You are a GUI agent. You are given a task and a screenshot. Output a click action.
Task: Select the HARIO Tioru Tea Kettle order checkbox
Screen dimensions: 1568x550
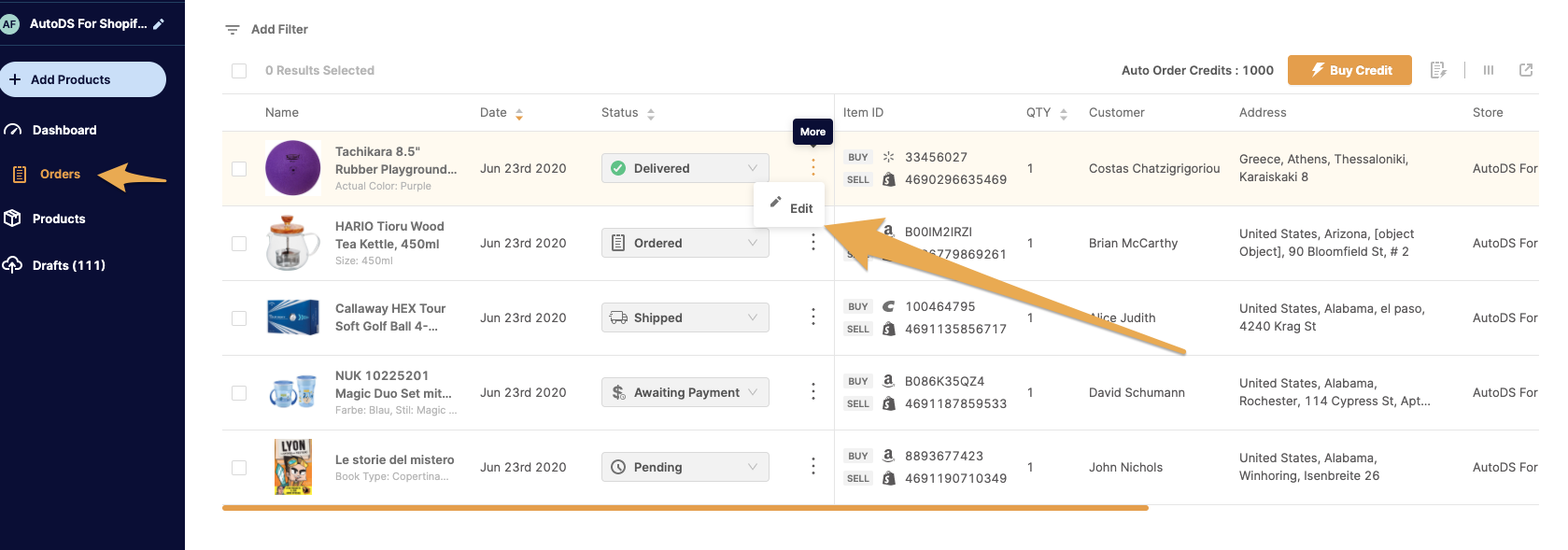(x=239, y=244)
